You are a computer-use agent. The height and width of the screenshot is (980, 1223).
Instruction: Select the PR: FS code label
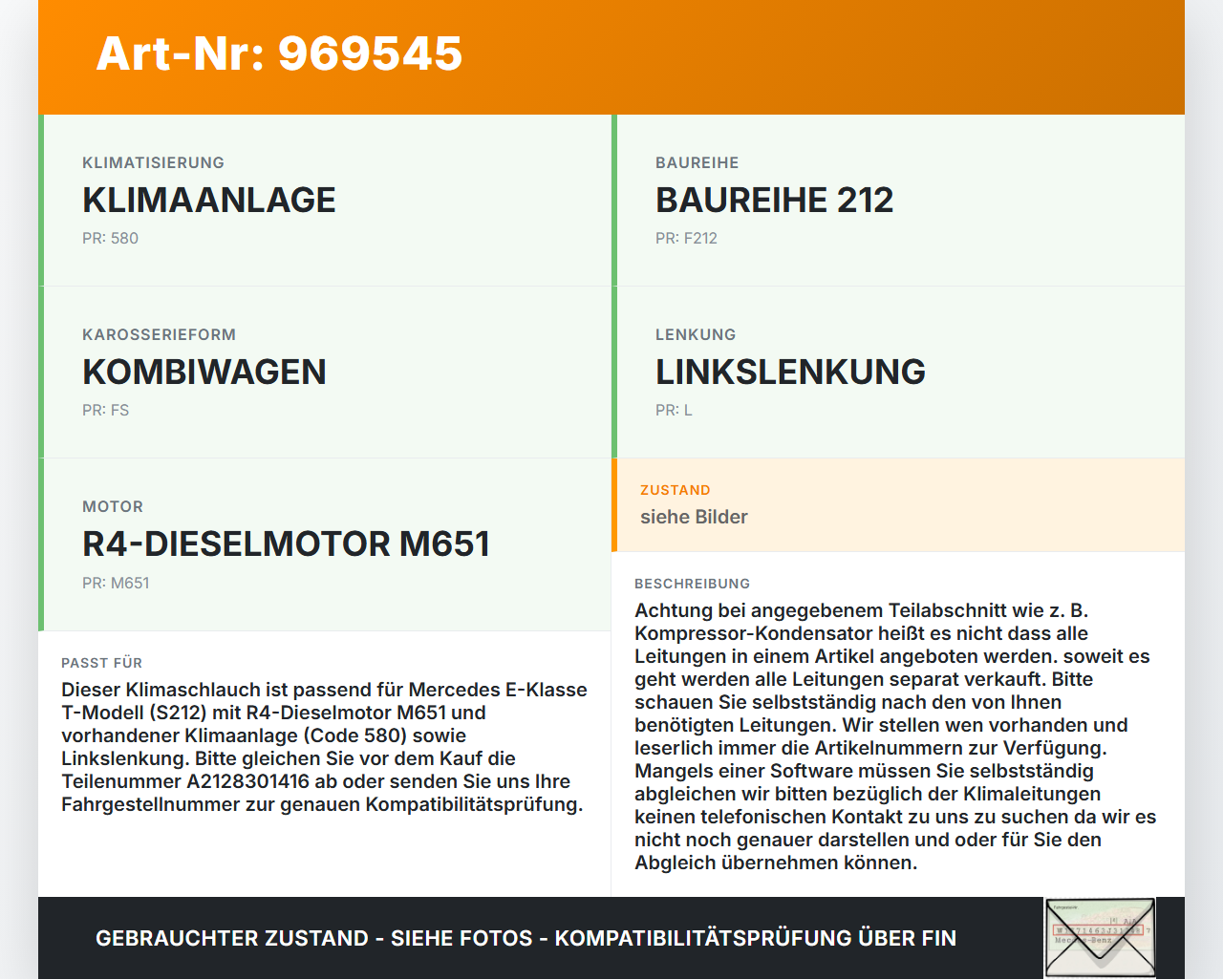click(x=105, y=410)
